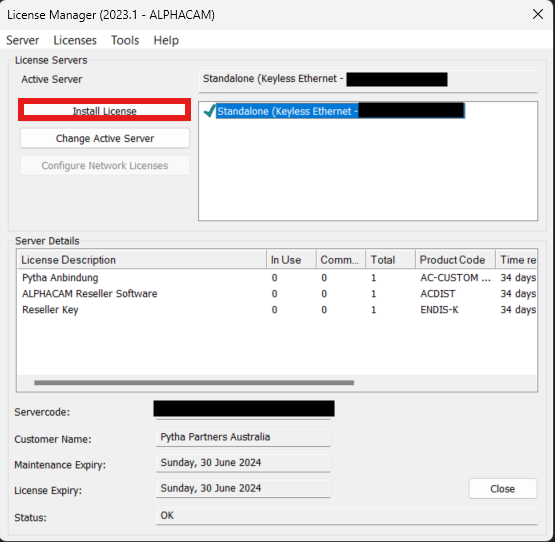Select the Standalone Keyless Ethernet server entry
Screen dimensions: 555x542
click(x=340, y=111)
